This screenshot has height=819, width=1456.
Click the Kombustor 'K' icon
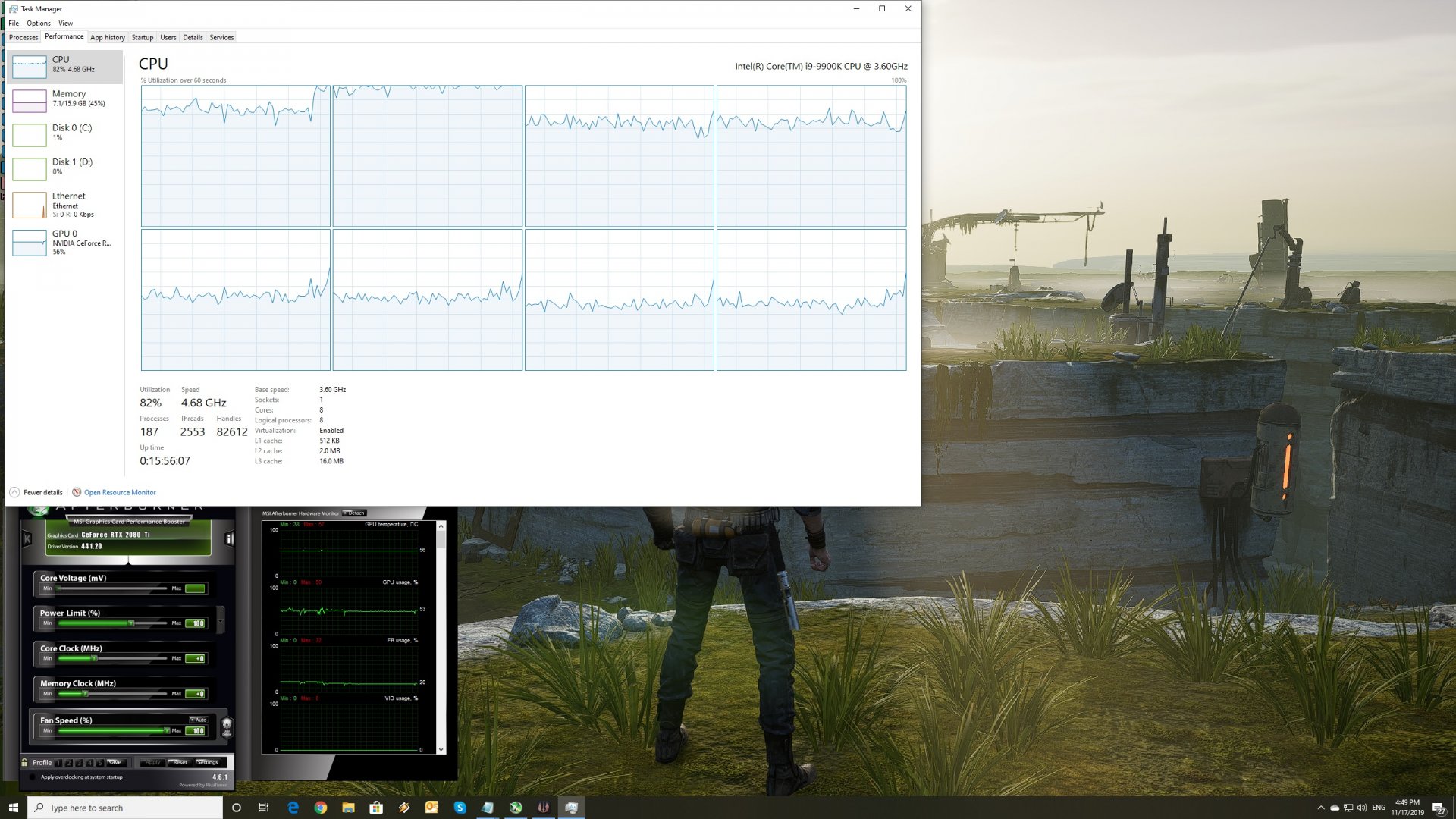(27, 538)
